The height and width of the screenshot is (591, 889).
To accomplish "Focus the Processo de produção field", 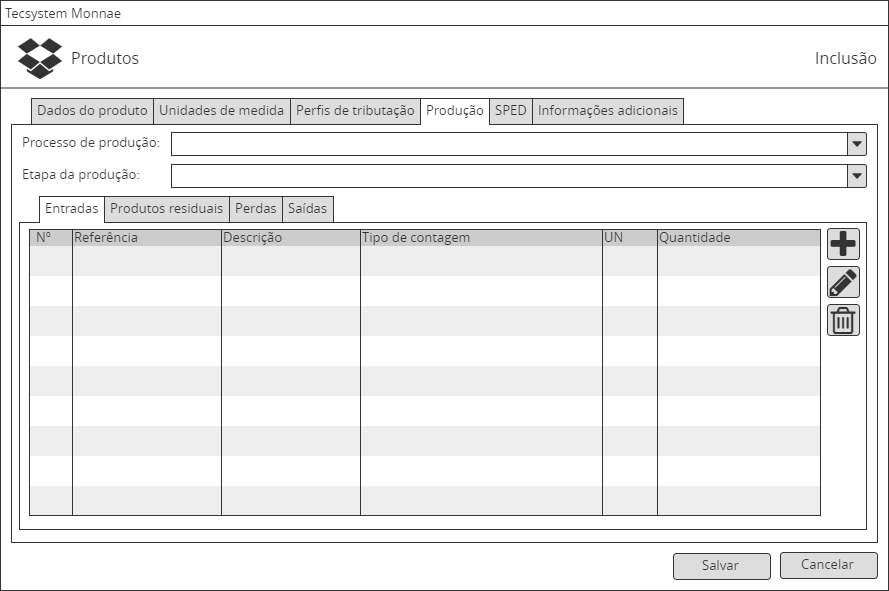I will click(x=509, y=144).
